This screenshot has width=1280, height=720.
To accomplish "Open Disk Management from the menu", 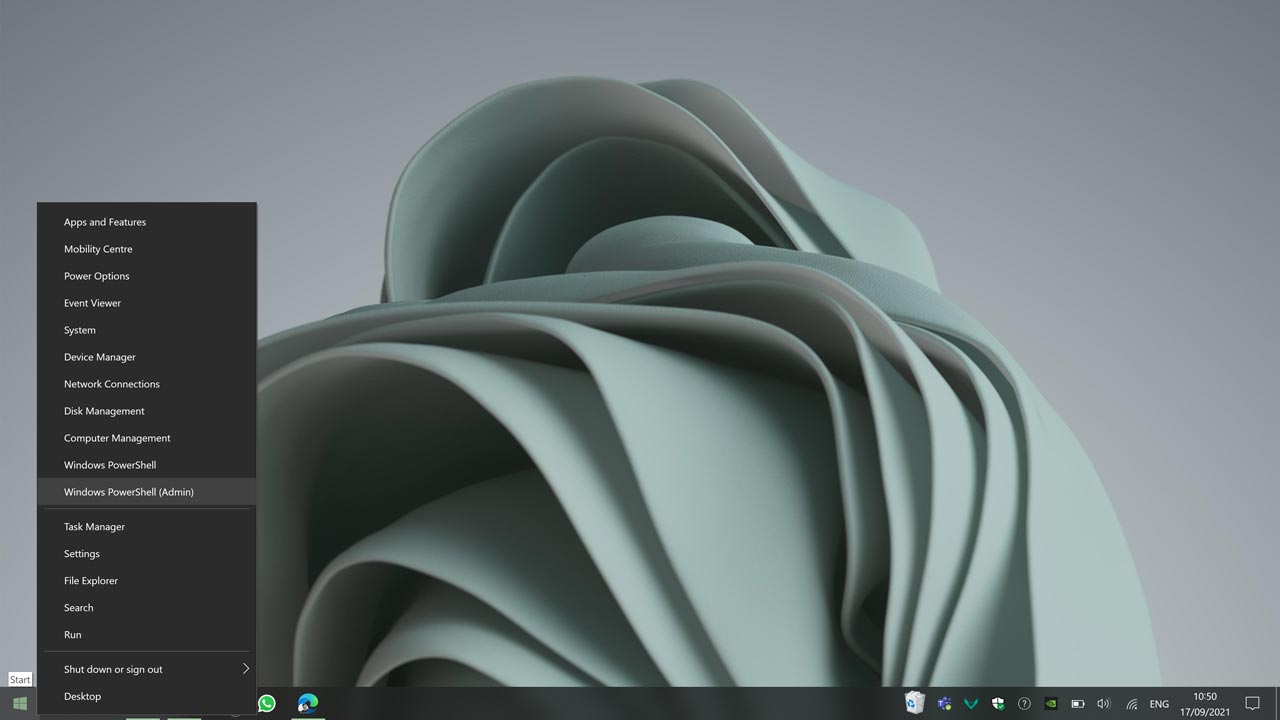I will (x=104, y=411).
